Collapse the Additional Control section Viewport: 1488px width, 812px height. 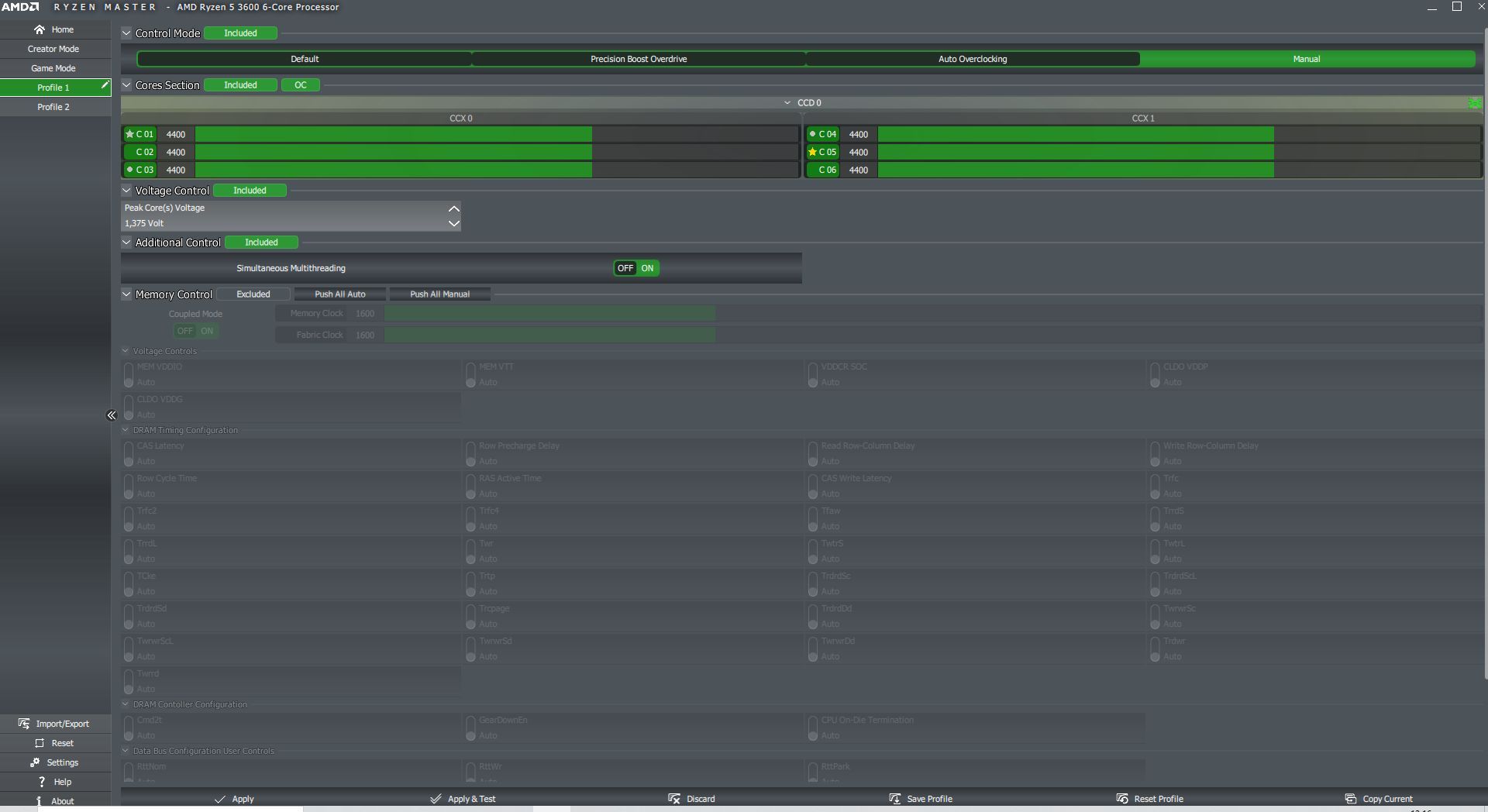pyautogui.click(x=126, y=243)
